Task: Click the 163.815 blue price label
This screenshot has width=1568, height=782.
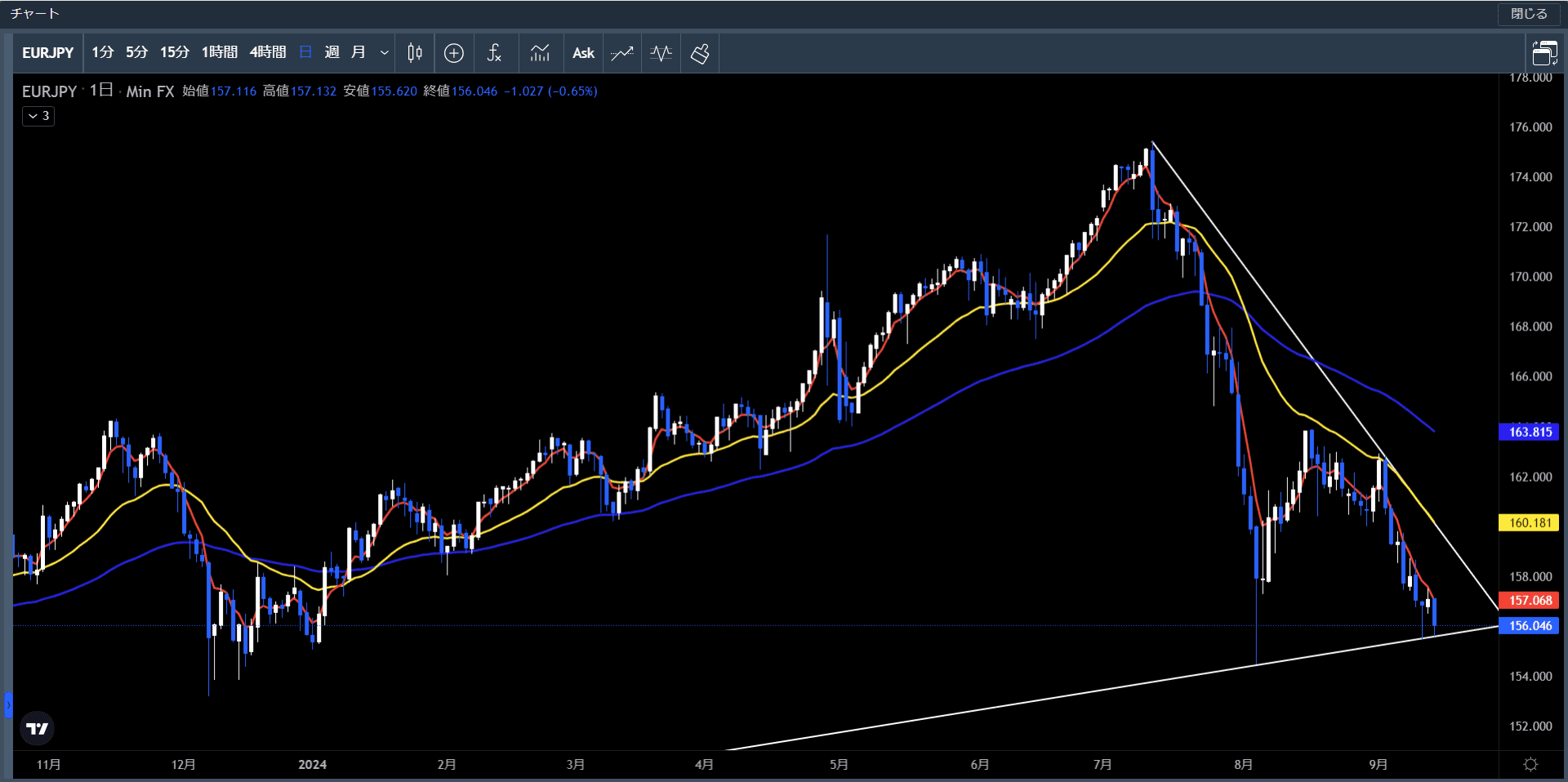Action: tap(1530, 432)
